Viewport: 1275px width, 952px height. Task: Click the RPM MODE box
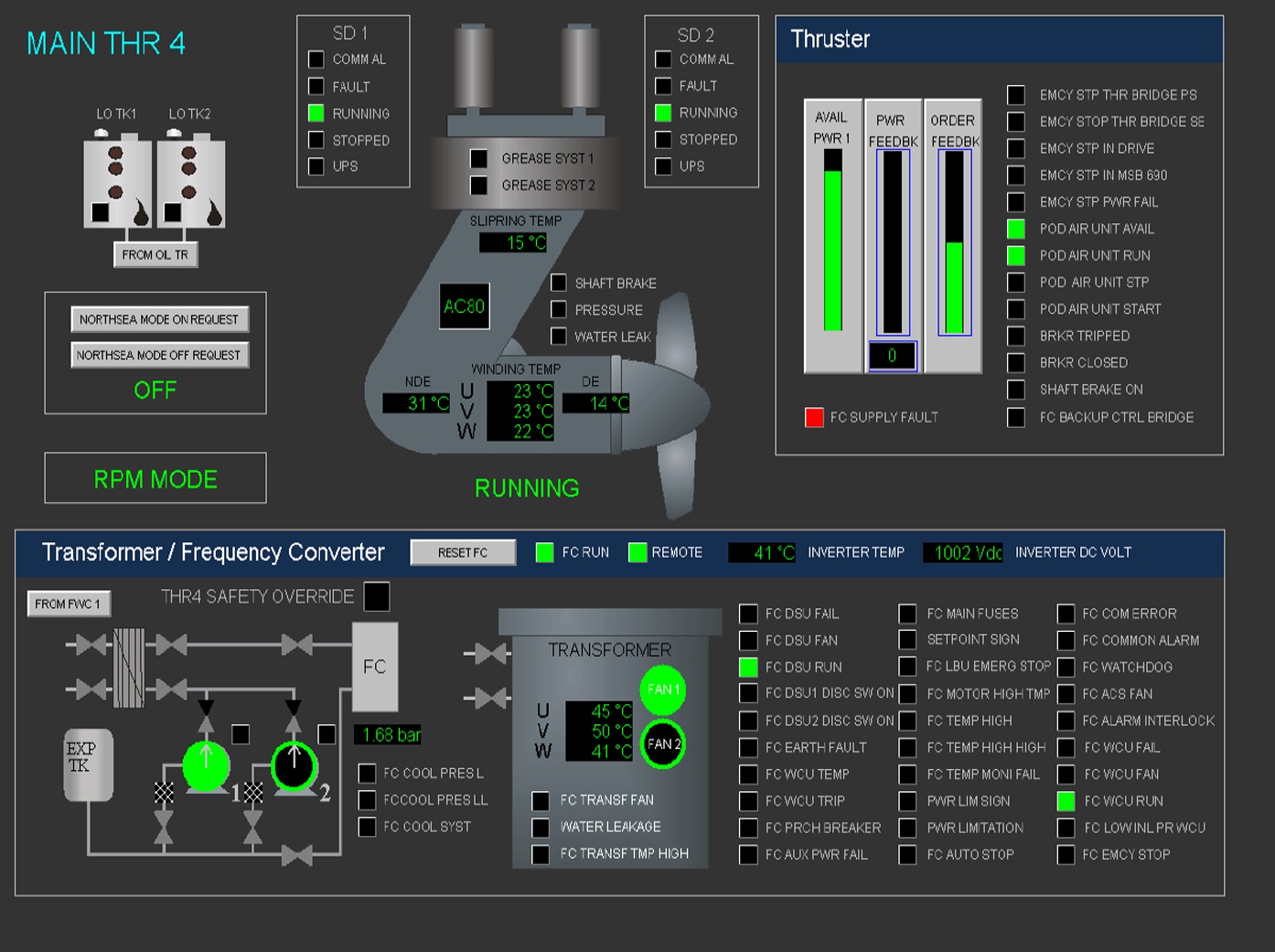pyautogui.click(x=155, y=478)
